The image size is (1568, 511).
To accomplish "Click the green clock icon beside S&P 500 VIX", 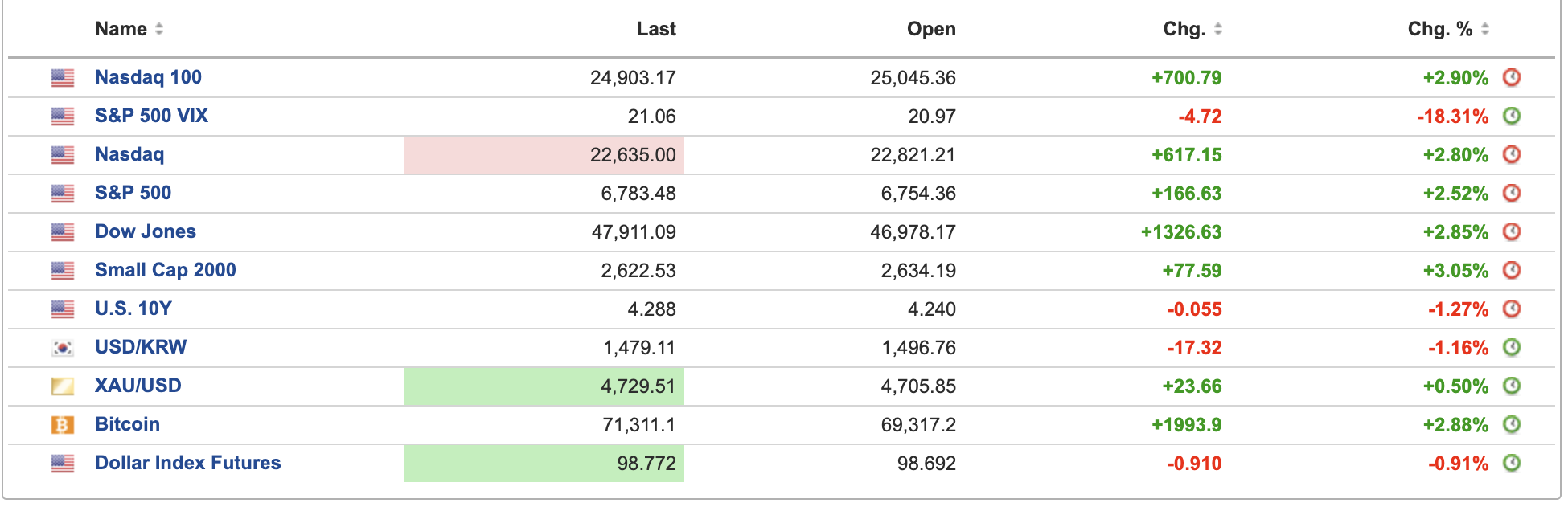I will 1512,117.
